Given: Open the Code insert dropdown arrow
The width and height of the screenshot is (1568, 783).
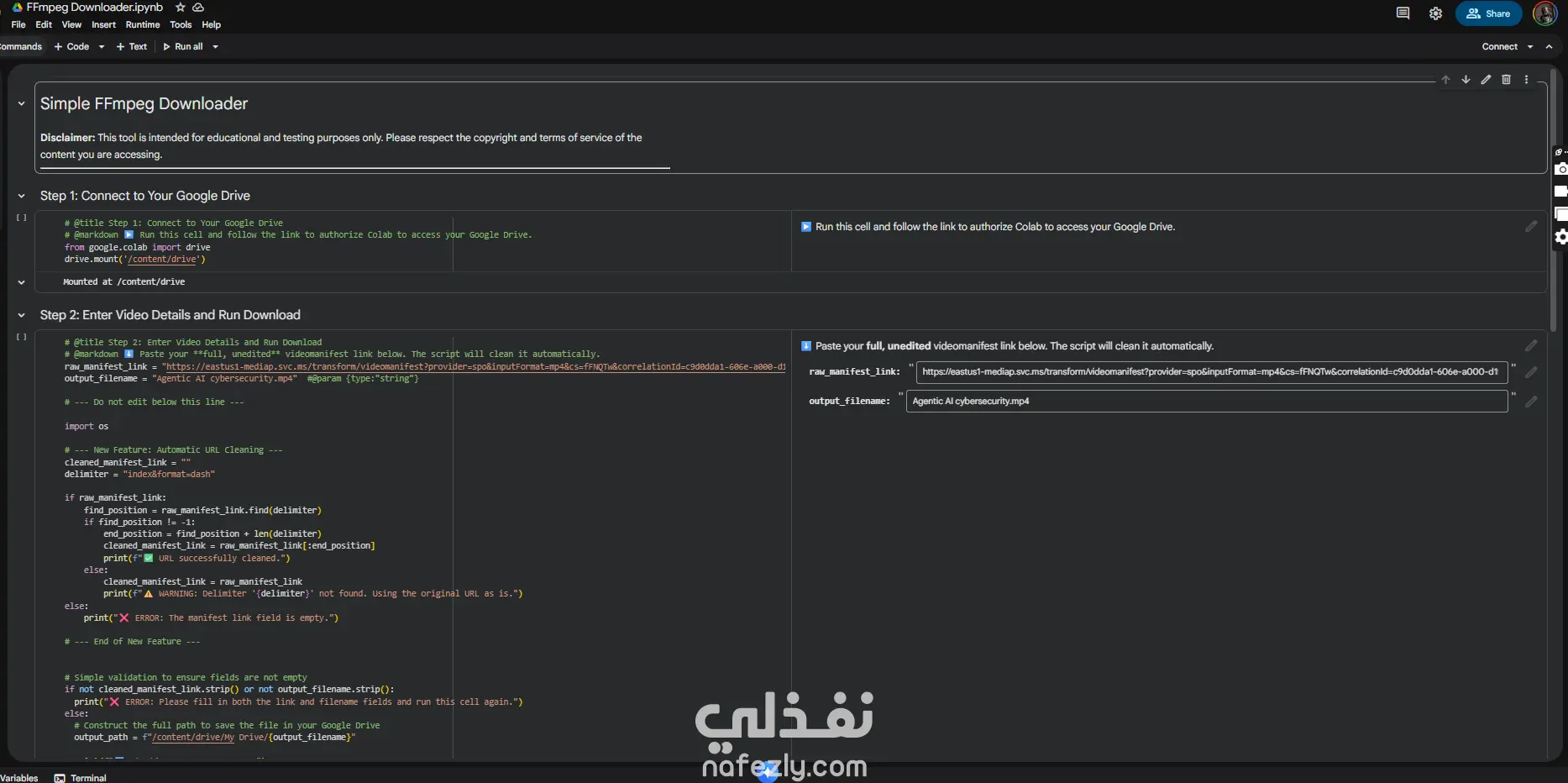Looking at the screenshot, I should click(102, 47).
